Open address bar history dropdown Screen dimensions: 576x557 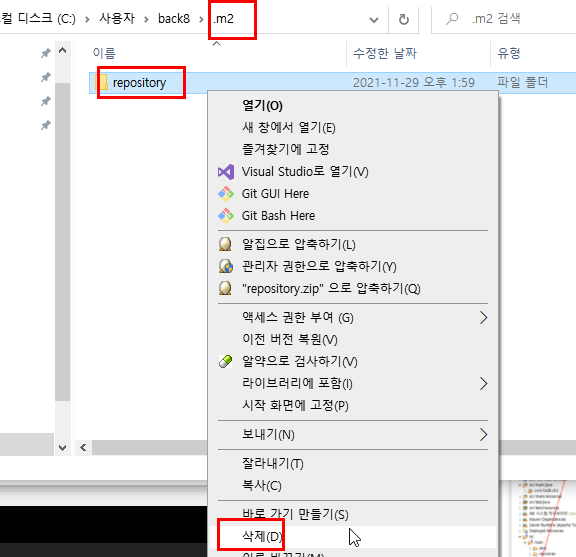click(x=374, y=19)
